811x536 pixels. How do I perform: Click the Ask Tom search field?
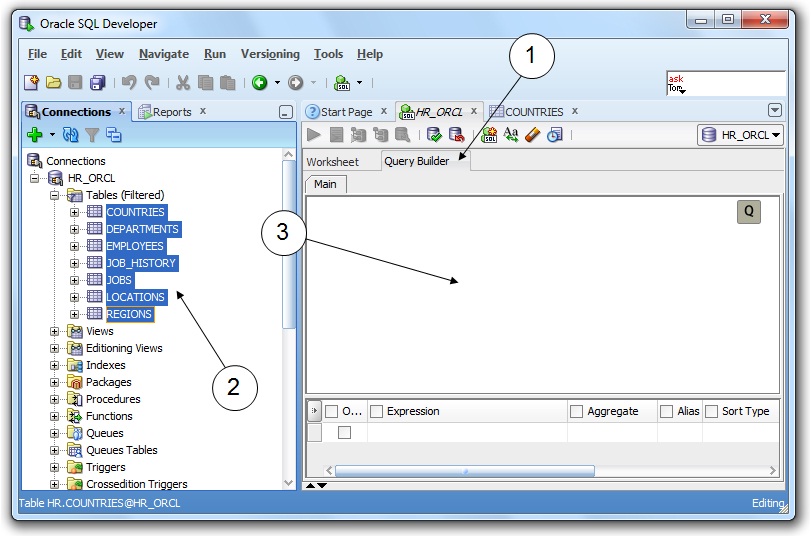point(726,83)
